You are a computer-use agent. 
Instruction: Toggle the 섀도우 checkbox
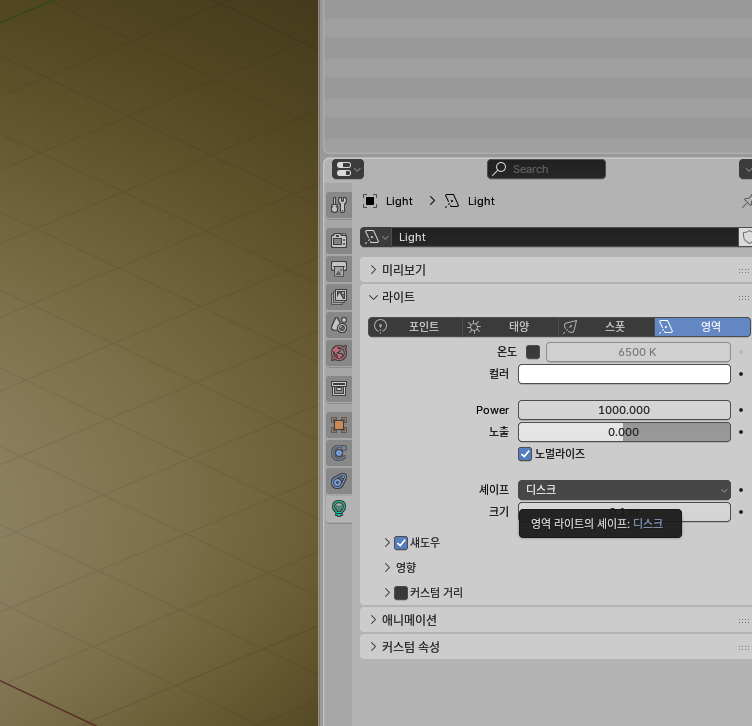coord(401,543)
